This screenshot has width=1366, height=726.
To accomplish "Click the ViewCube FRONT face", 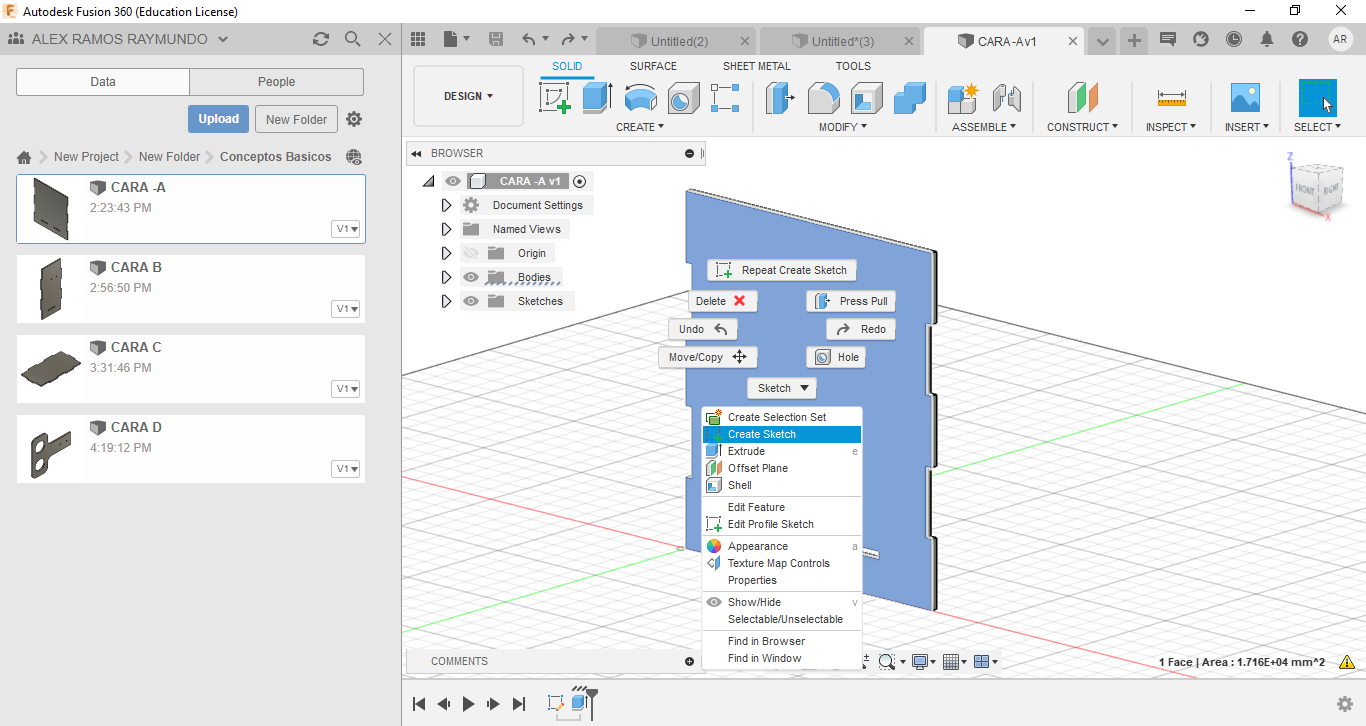I will point(1305,189).
